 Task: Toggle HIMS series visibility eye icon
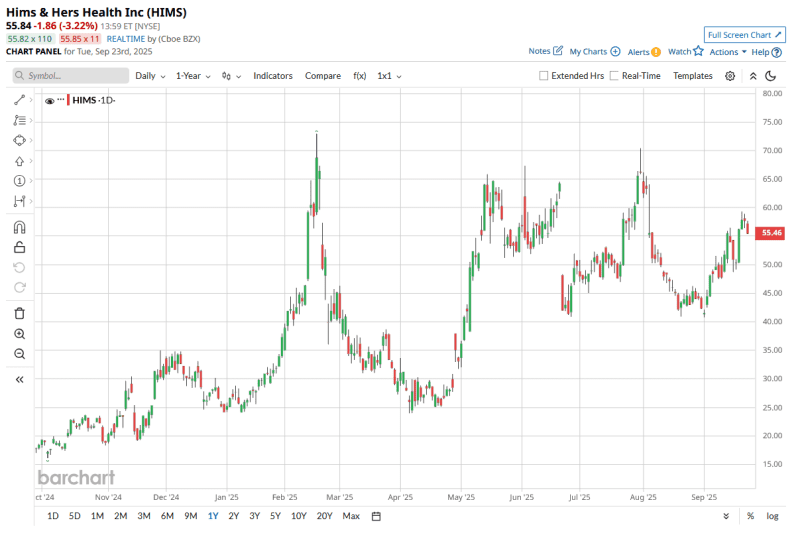point(49,100)
